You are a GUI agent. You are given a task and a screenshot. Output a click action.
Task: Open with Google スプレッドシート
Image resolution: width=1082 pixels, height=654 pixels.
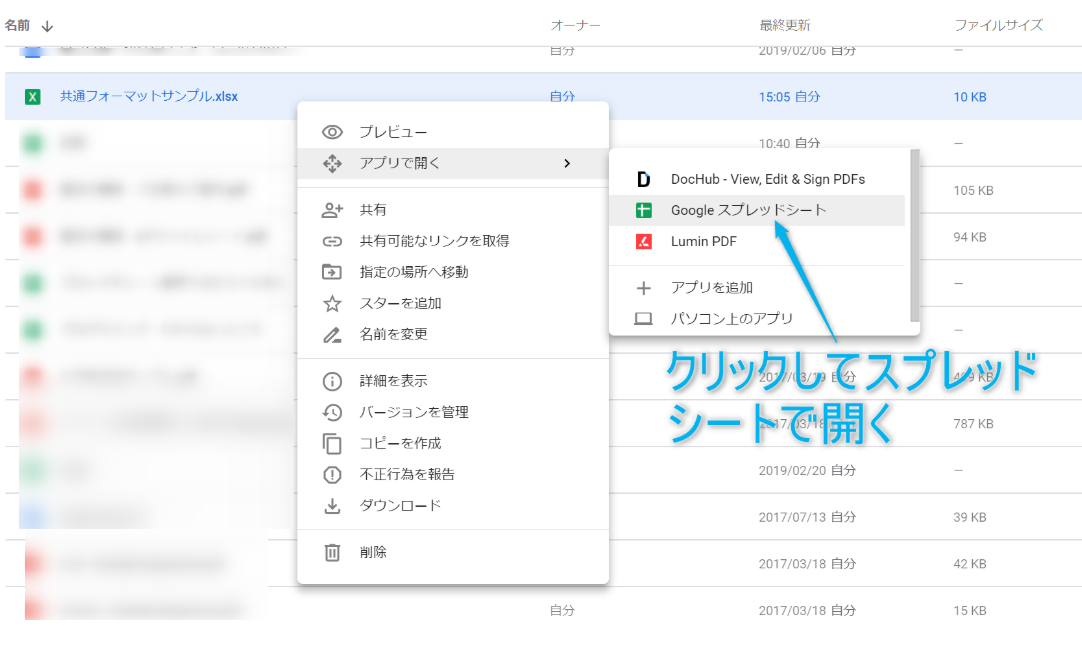point(759,210)
